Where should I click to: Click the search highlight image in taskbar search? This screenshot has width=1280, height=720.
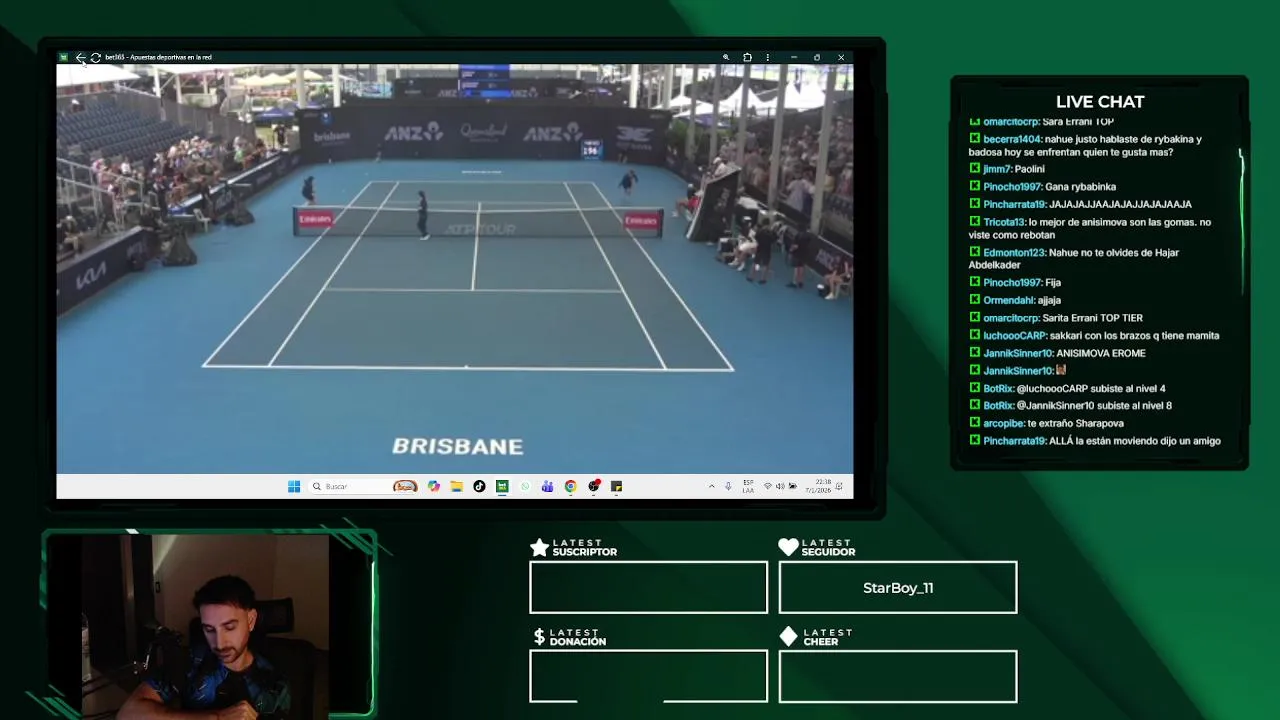405,486
